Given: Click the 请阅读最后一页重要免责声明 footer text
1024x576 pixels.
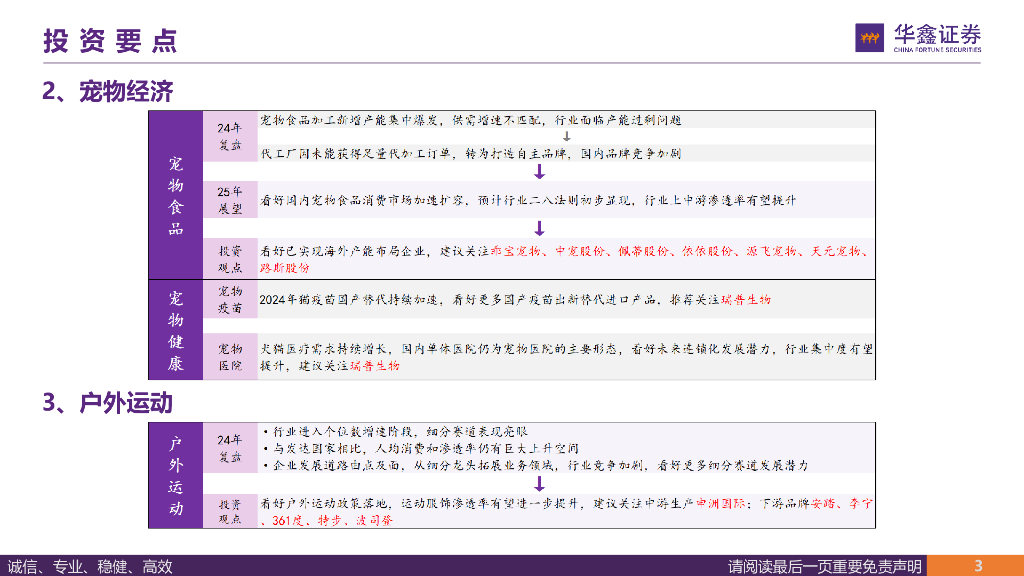Looking at the screenshot, I should coord(824,566).
